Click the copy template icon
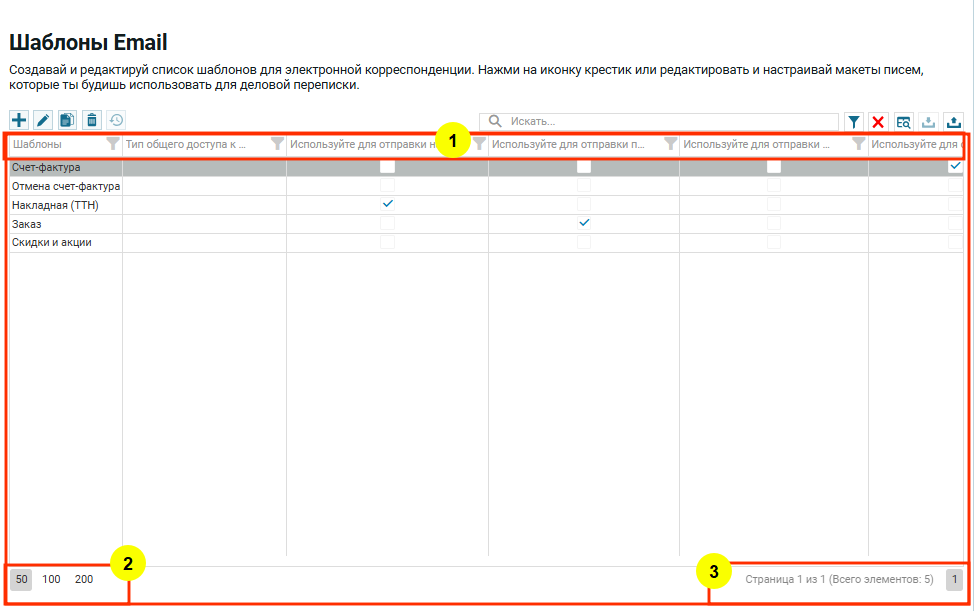Viewport: 978px width, 611px height. click(x=67, y=121)
